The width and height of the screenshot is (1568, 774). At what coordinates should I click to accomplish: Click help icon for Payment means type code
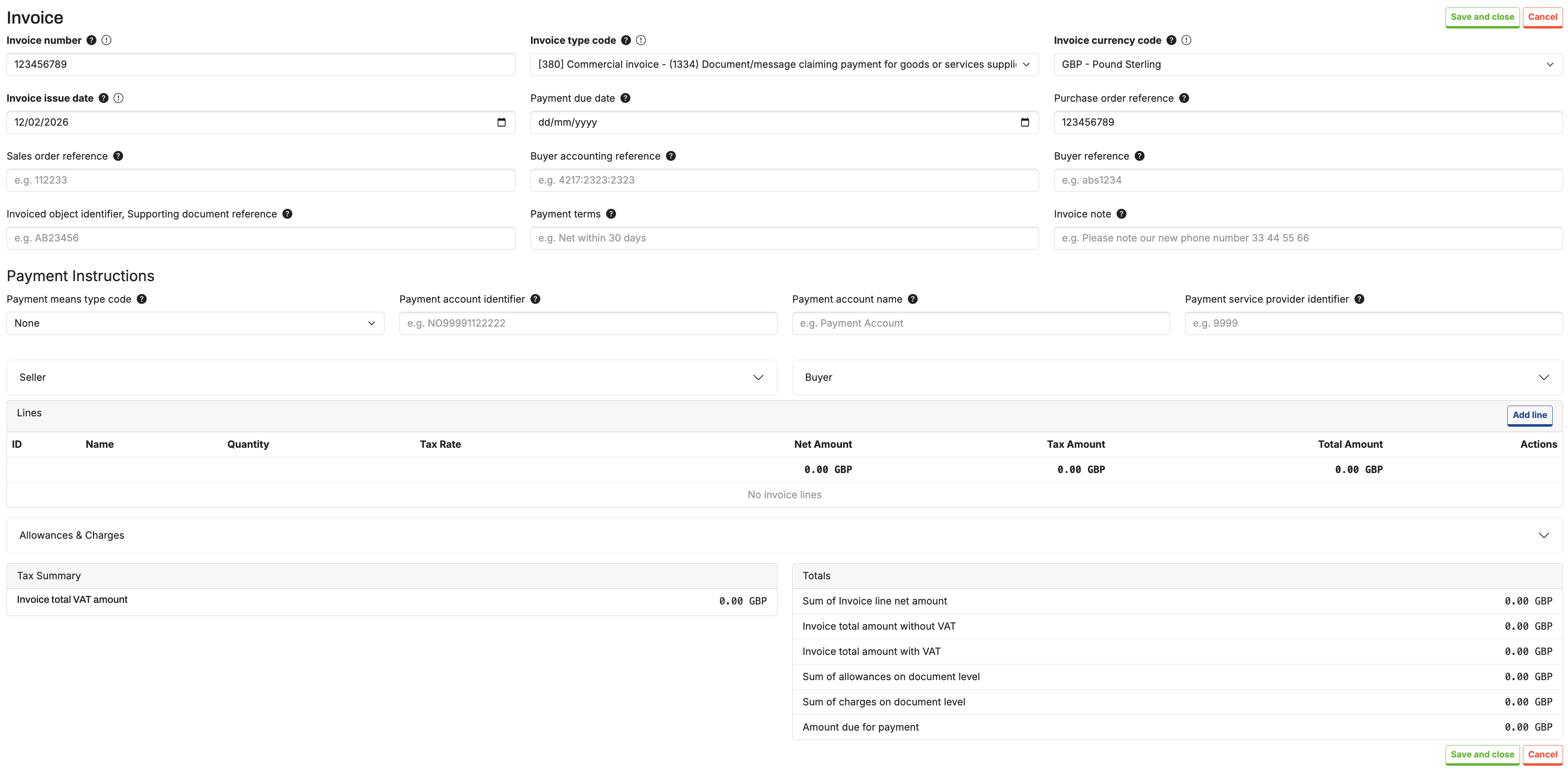[142, 299]
